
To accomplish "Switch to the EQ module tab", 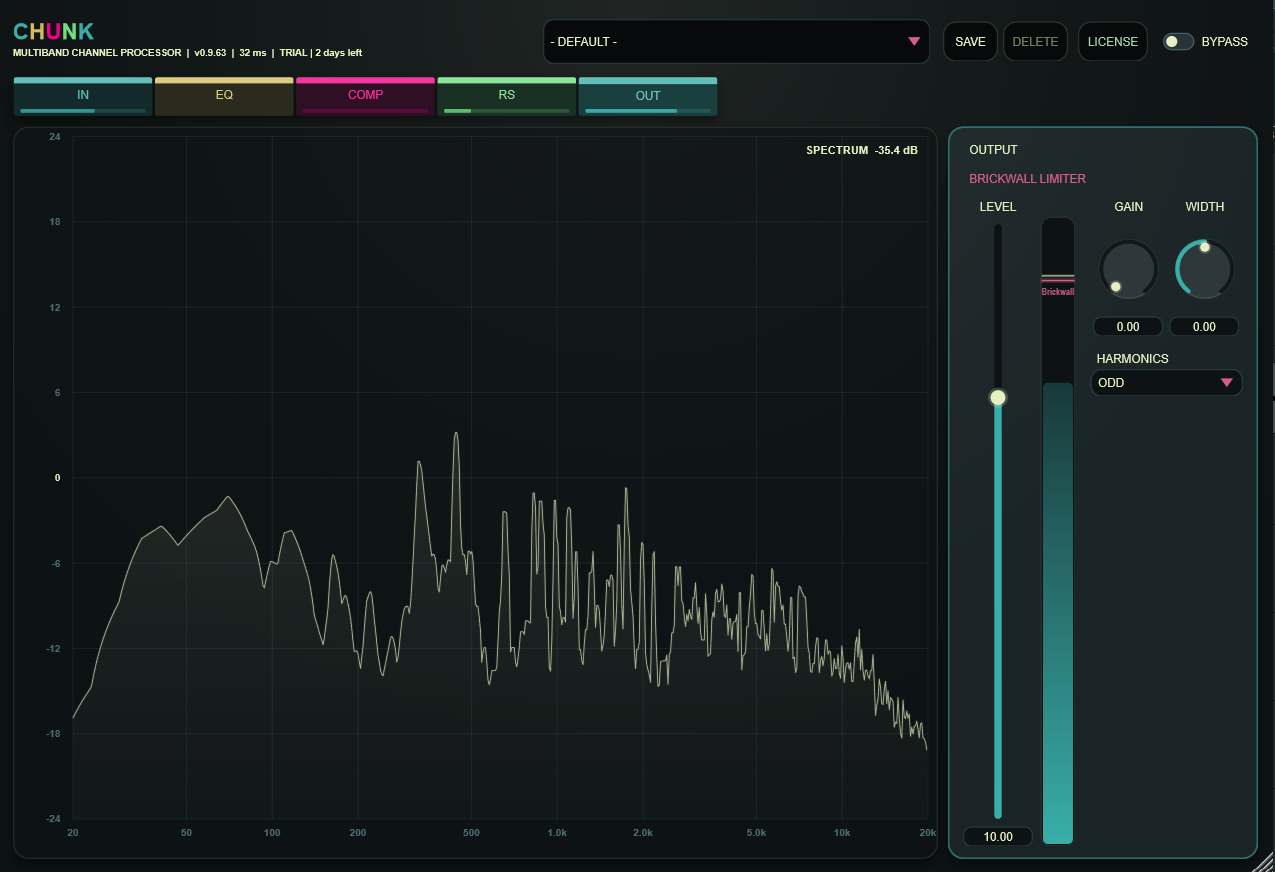I will click(224, 96).
